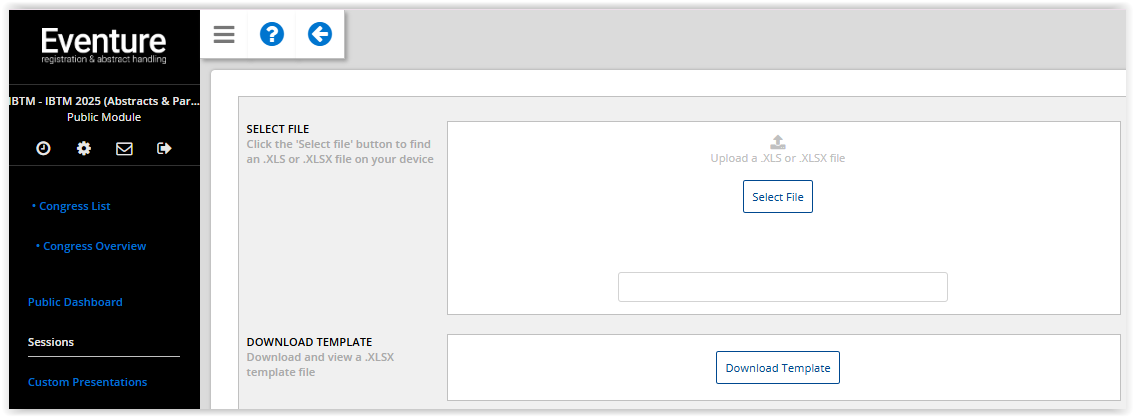This screenshot has width=1134, height=417.
Task: Click the Select File button
Action: pyautogui.click(x=777, y=197)
